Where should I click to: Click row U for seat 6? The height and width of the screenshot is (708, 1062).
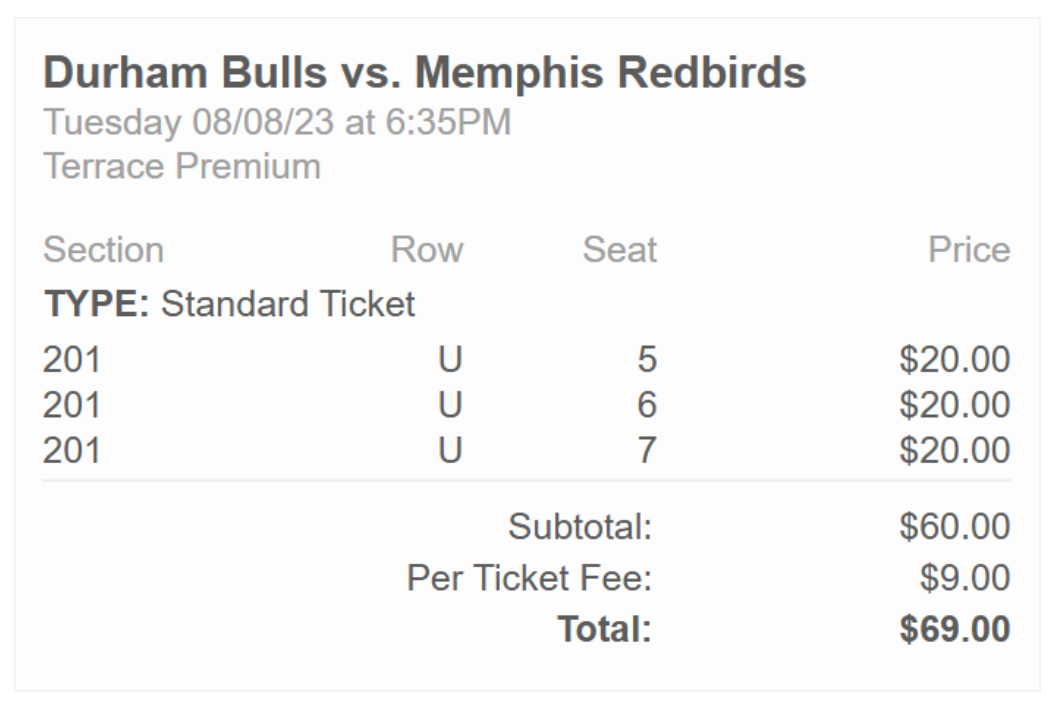click(x=450, y=405)
